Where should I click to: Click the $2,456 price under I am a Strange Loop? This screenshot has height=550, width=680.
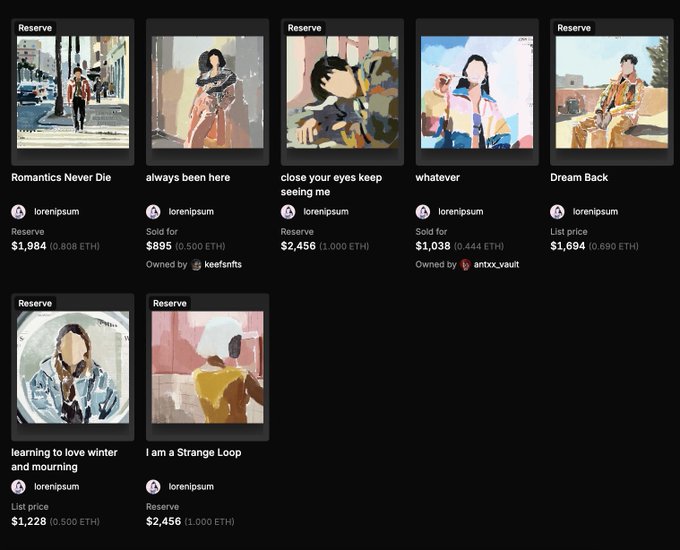tap(163, 521)
